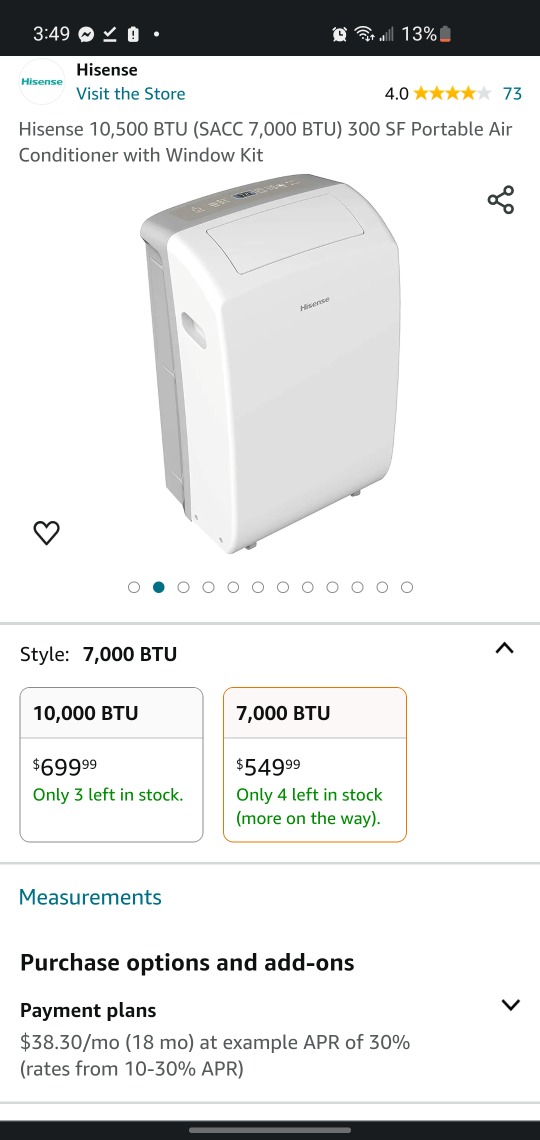This screenshot has height=1140, width=540.
Task: Open the Visit the Store link
Action: tap(131, 94)
